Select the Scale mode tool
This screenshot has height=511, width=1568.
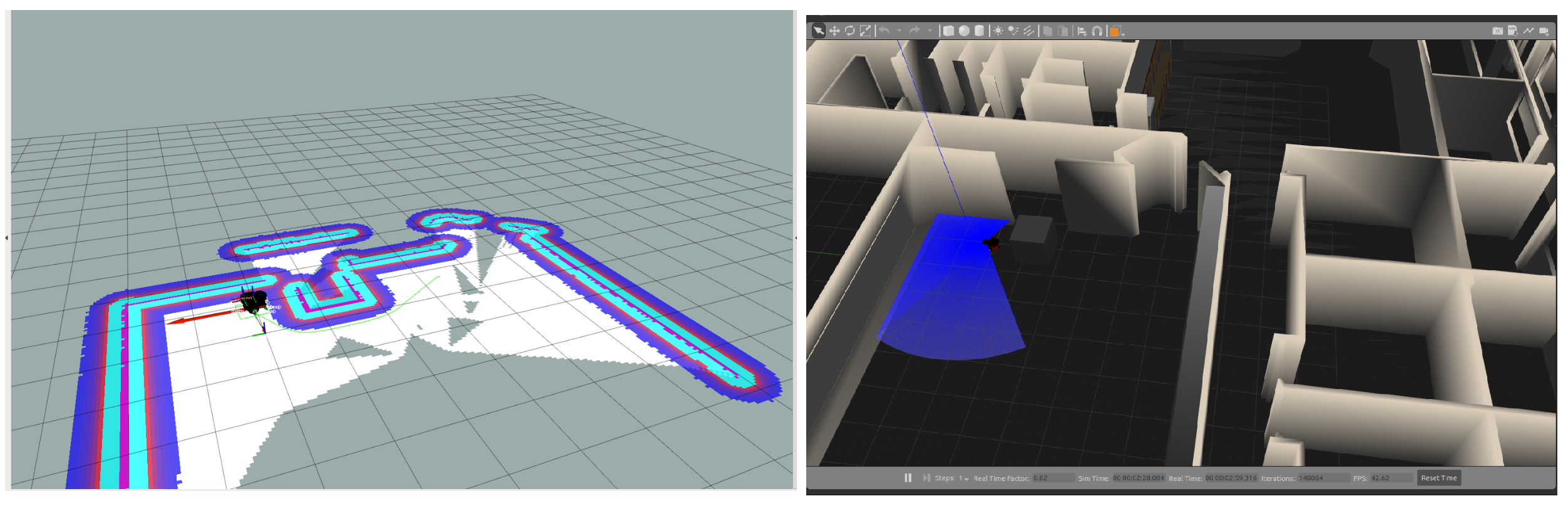pyautogui.click(x=865, y=31)
